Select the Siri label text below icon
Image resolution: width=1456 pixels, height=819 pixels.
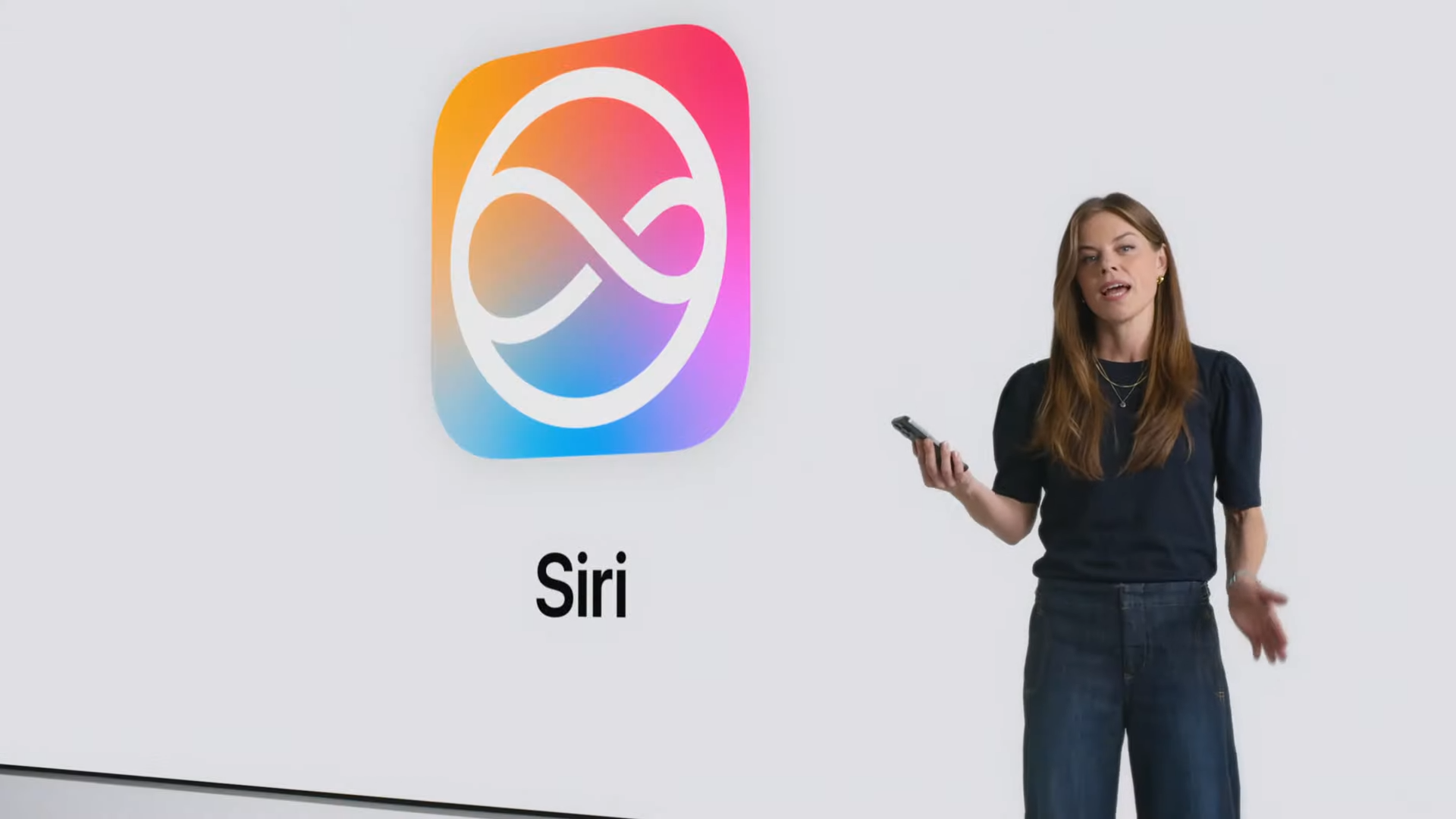pos(585,584)
